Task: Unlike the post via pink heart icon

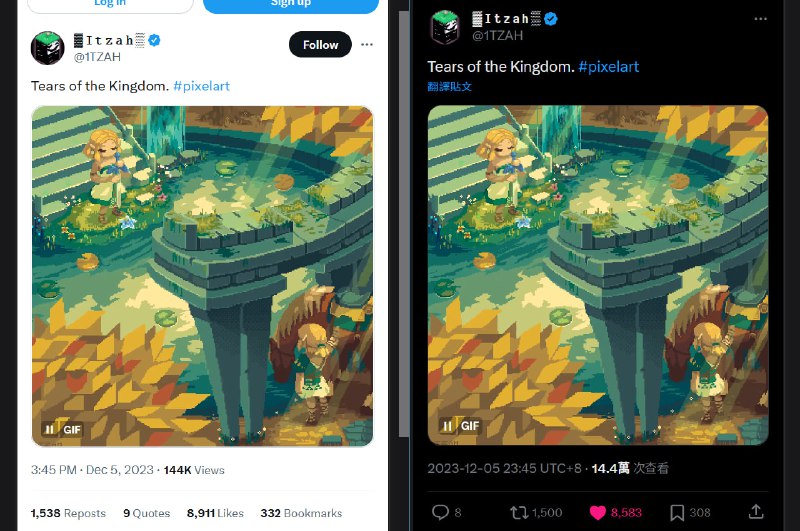Action: coord(597,513)
